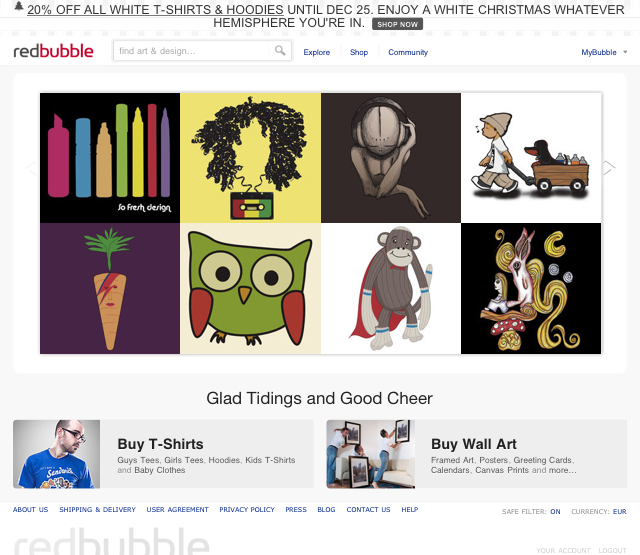Open the Explore menu
Screen dimensions: 640x555
click(x=316, y=52)
